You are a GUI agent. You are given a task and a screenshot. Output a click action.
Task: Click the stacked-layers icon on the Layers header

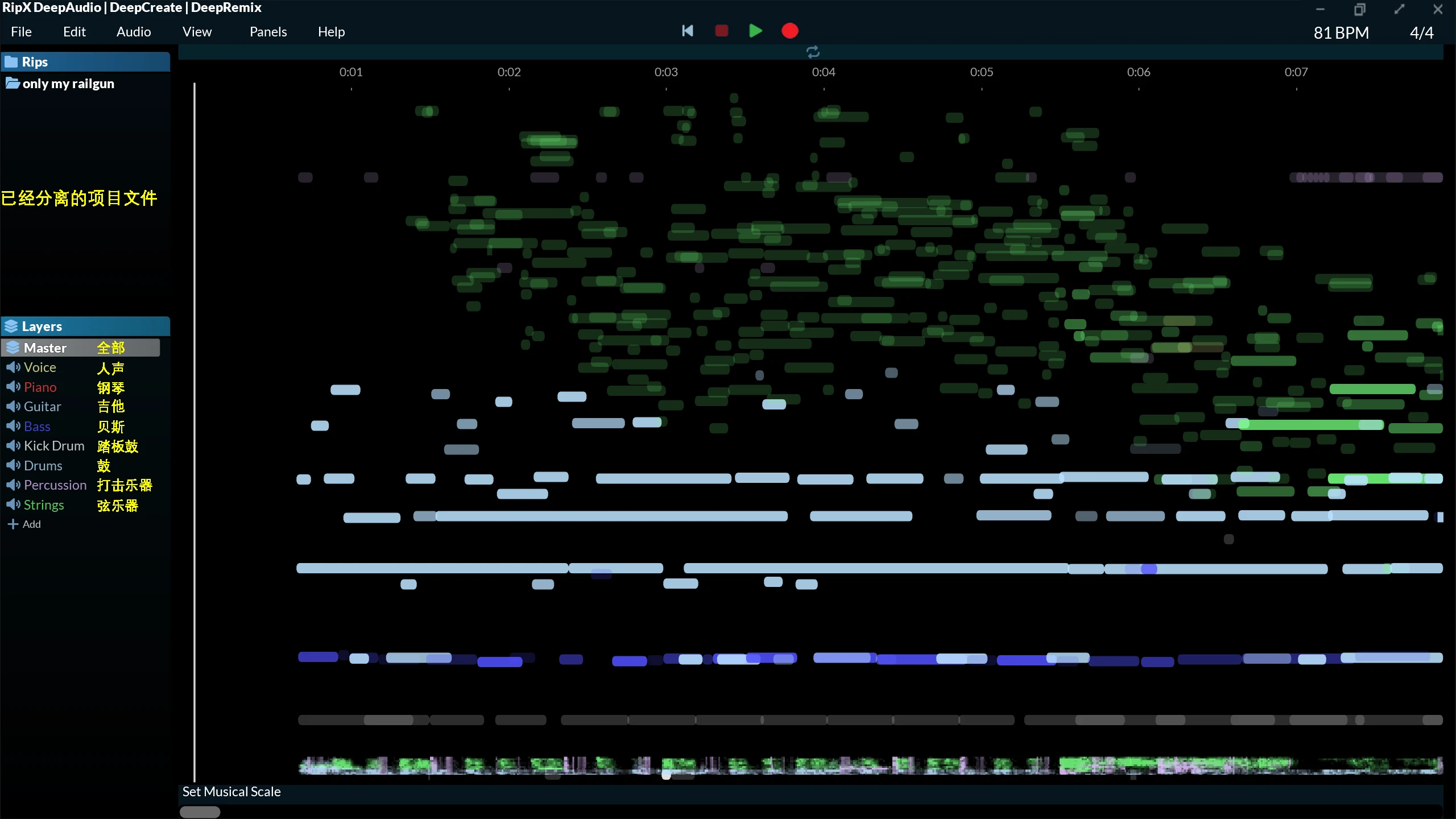pos(11,326)
